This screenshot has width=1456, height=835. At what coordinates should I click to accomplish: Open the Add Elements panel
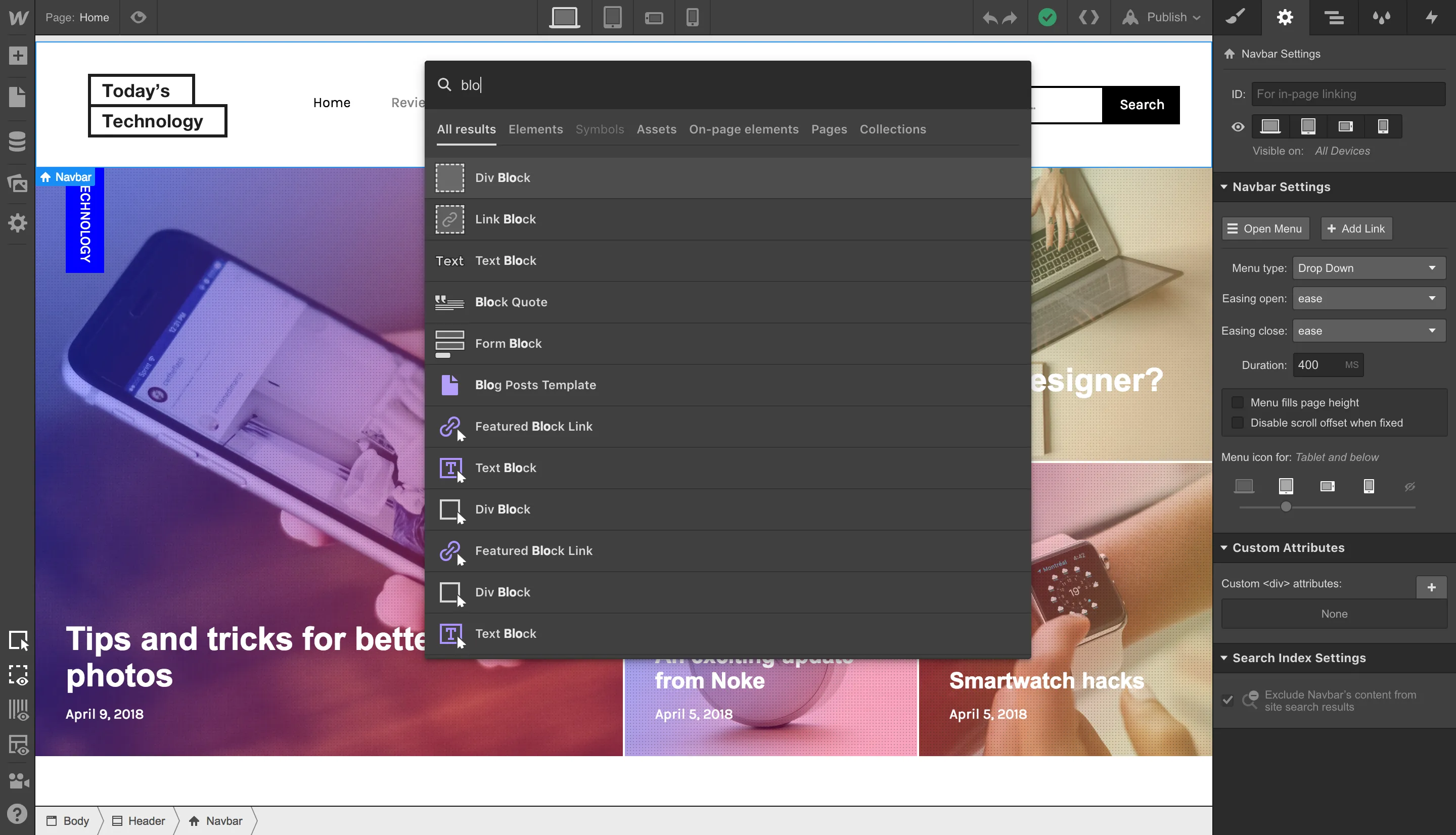click(x=18, y=56)
